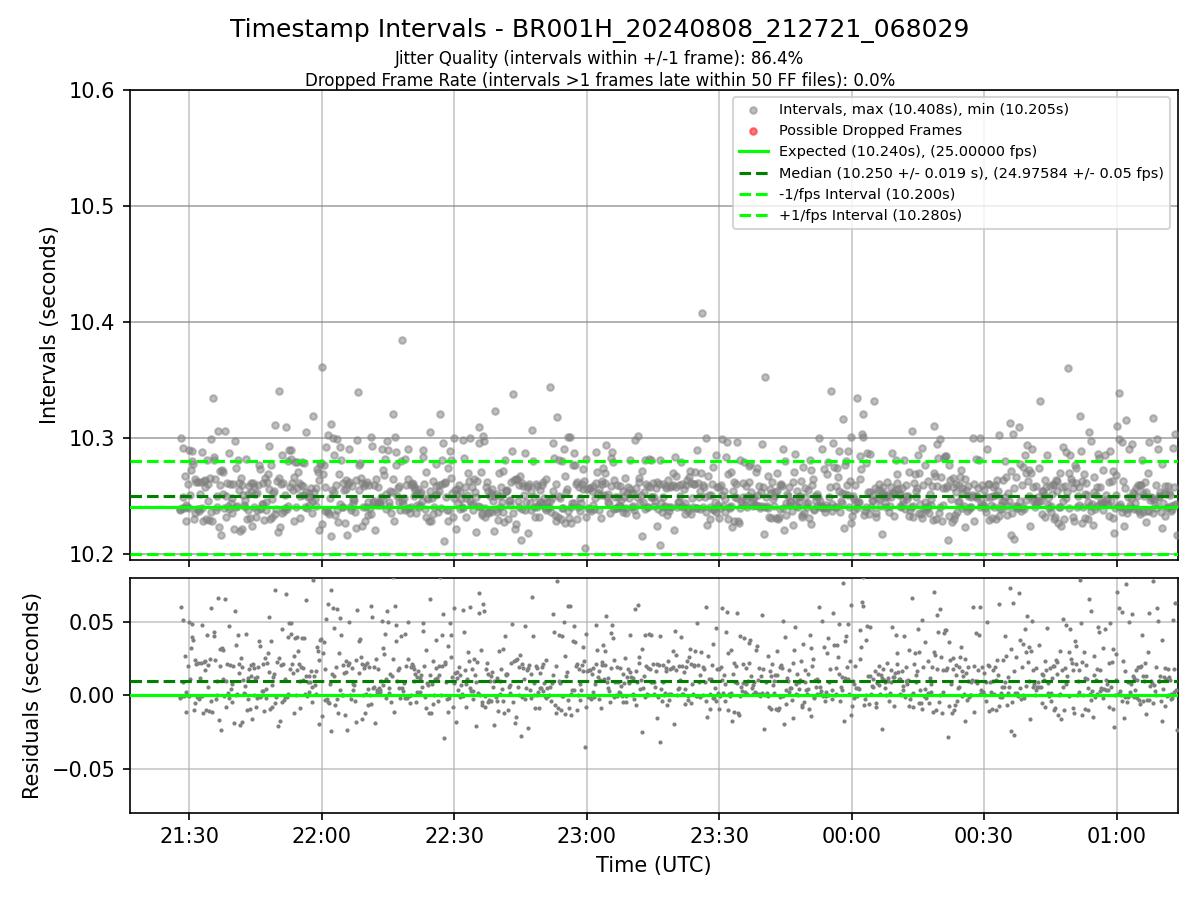Click the '00:30' time tick label
This screenshot has height=900, width=1200.
click(x=984, y=835)
